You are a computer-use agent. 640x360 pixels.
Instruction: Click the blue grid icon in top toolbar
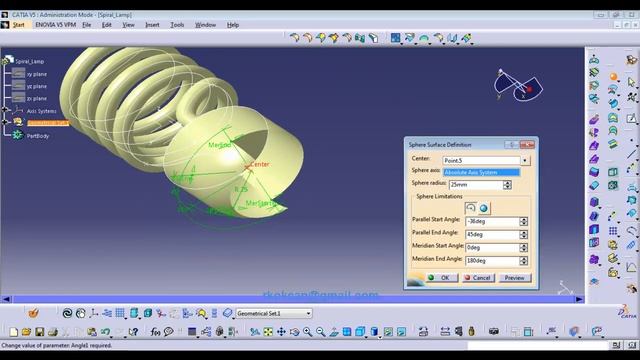pos(395,38)
